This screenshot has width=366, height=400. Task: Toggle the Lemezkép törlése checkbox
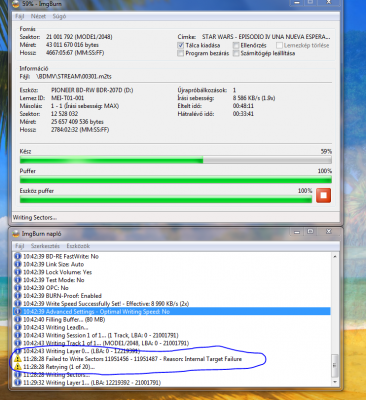[x=279, y=45]
